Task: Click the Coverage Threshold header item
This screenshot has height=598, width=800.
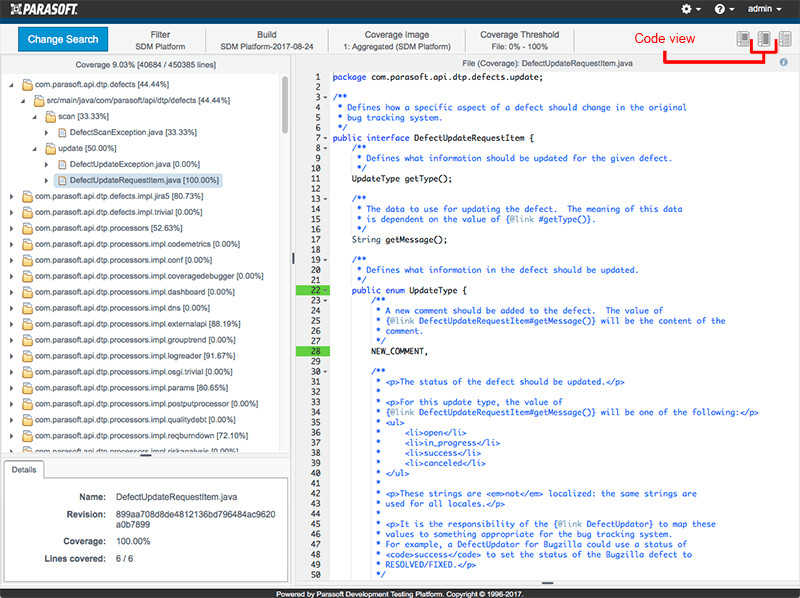Action: (519, 40)
